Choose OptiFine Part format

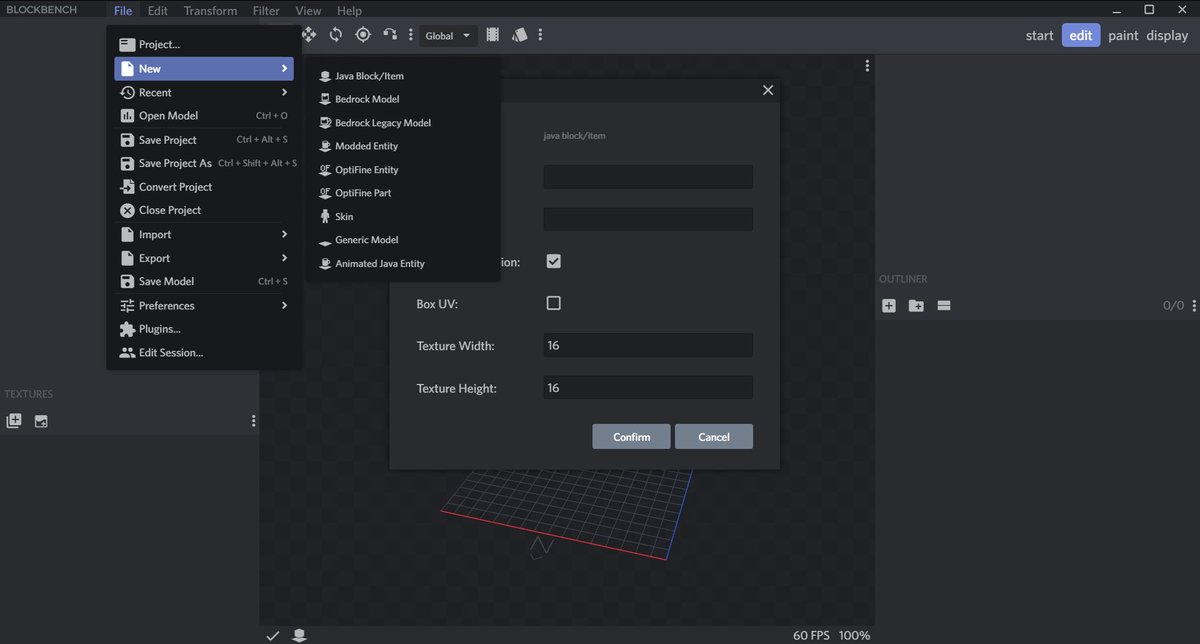pos(403,193)
